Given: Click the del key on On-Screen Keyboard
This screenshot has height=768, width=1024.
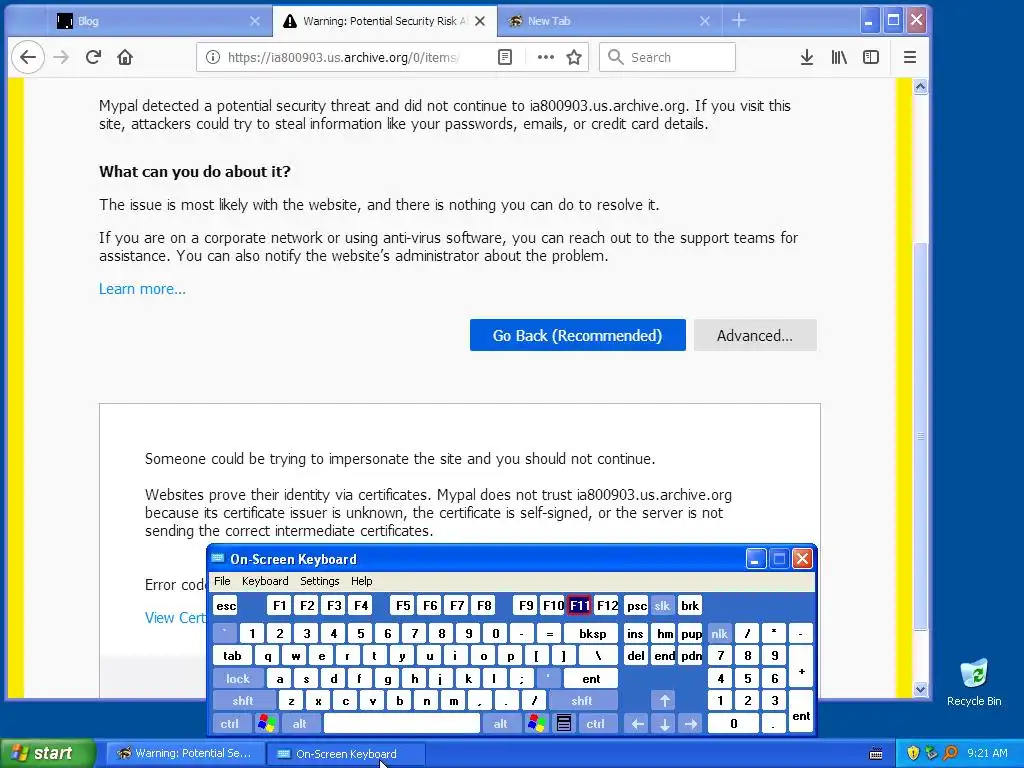Looking at the screenshot, I should (635, 656).
